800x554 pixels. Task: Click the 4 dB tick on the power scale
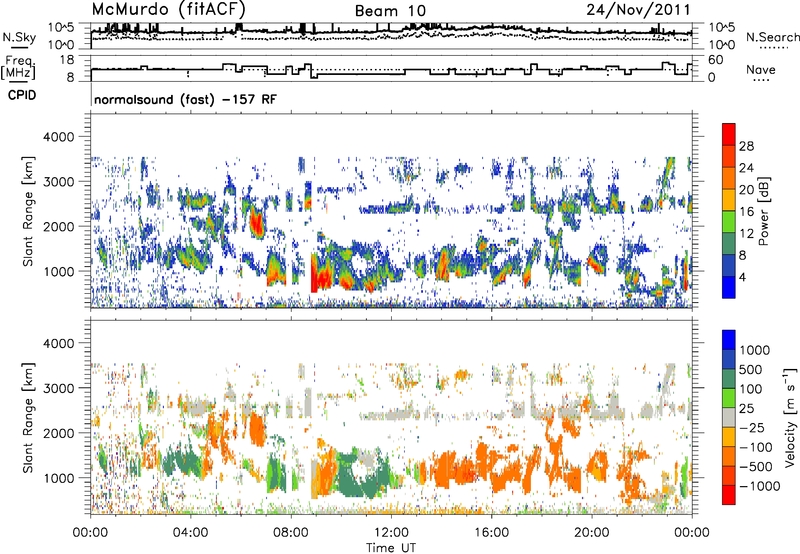[x=742, y=277]
